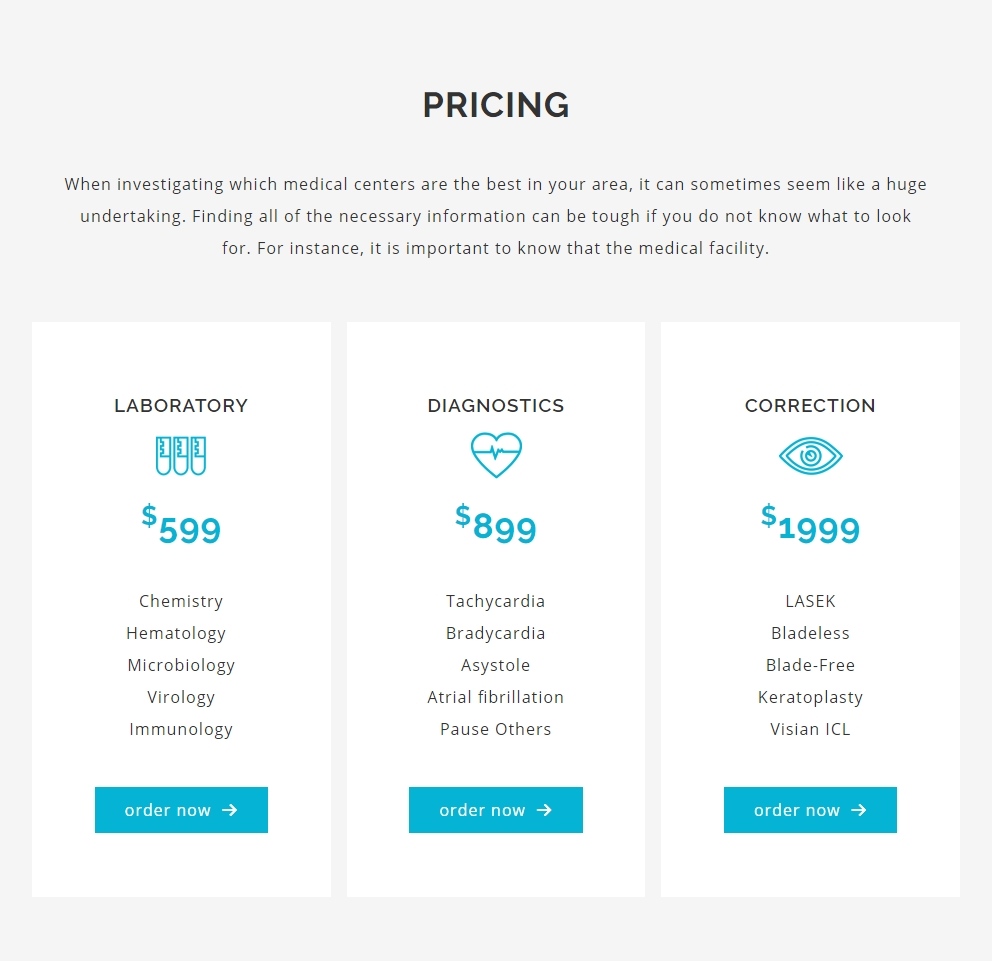The image size is (992, 961).
Task: Order the Laboratory plan now
Action: pyautogui.click(x=182, y=810)
